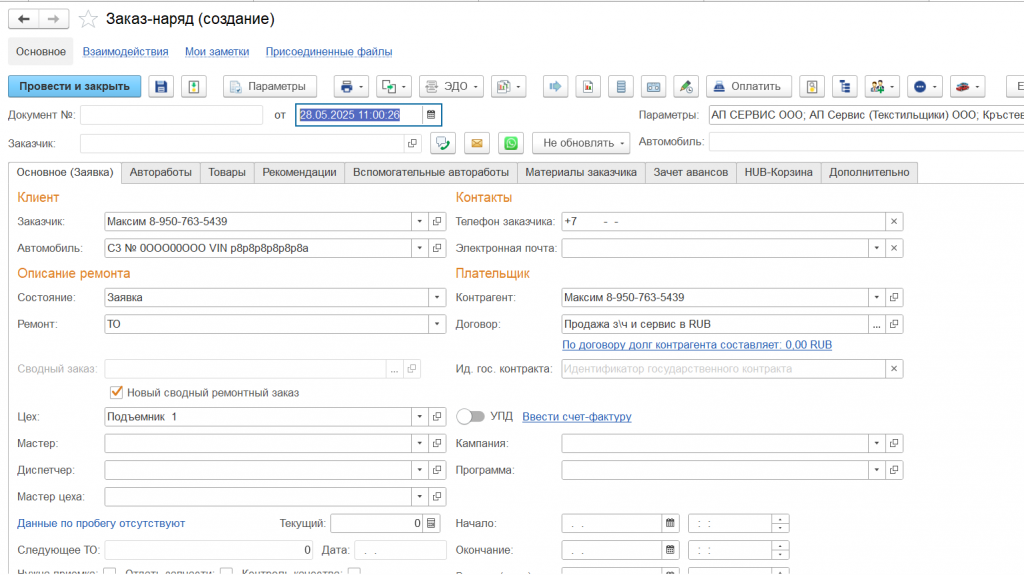Click the save document floppy disk icon

click(161, 86)
